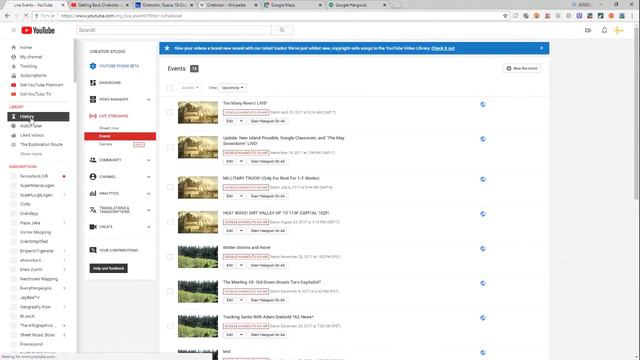
Task: Click the purple extension icon in Chrome toolbar
Action: coord(579,16)
